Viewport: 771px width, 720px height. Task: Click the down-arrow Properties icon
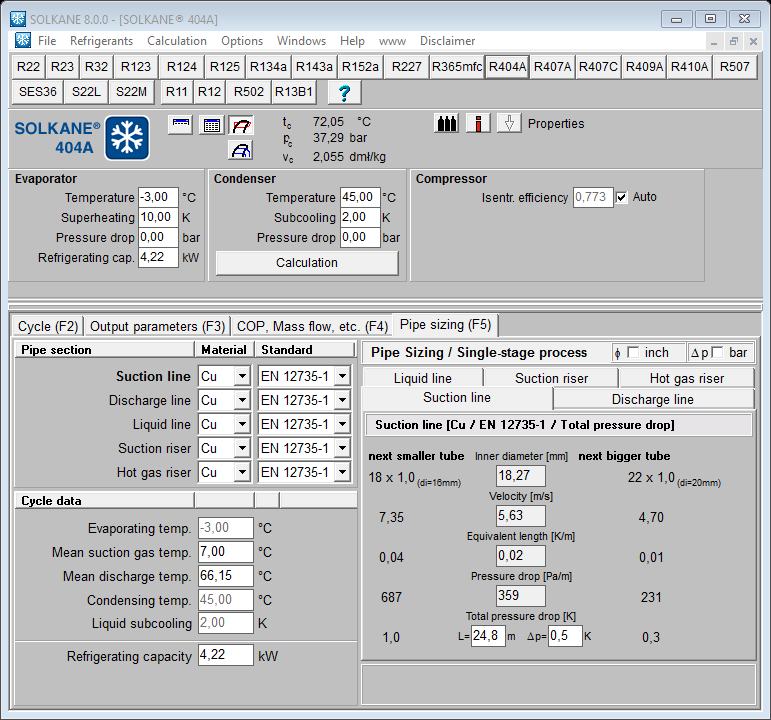point(509,123)
